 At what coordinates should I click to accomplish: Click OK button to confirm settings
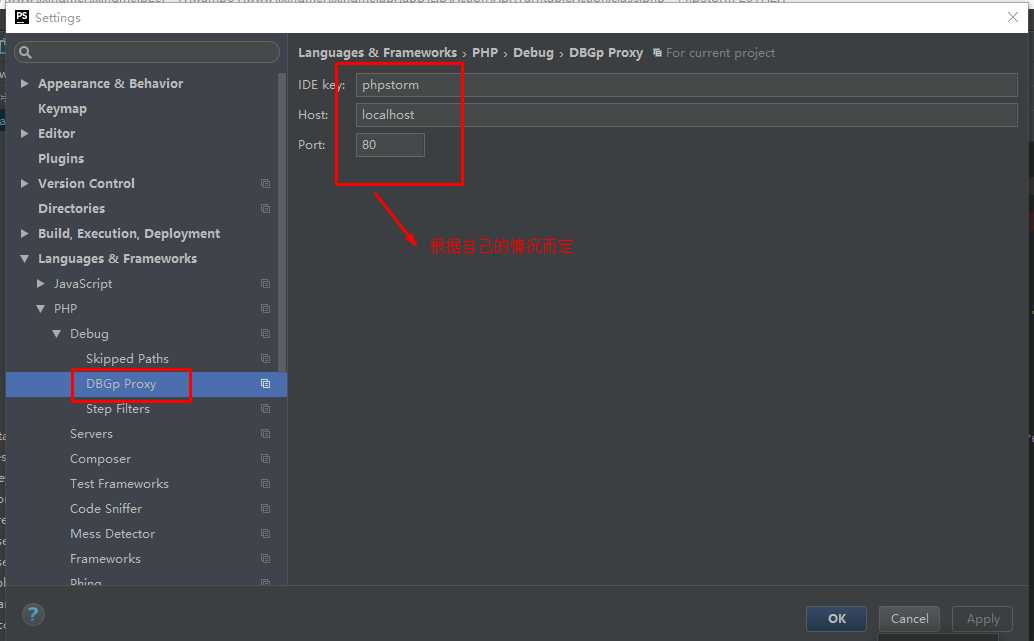836,619
